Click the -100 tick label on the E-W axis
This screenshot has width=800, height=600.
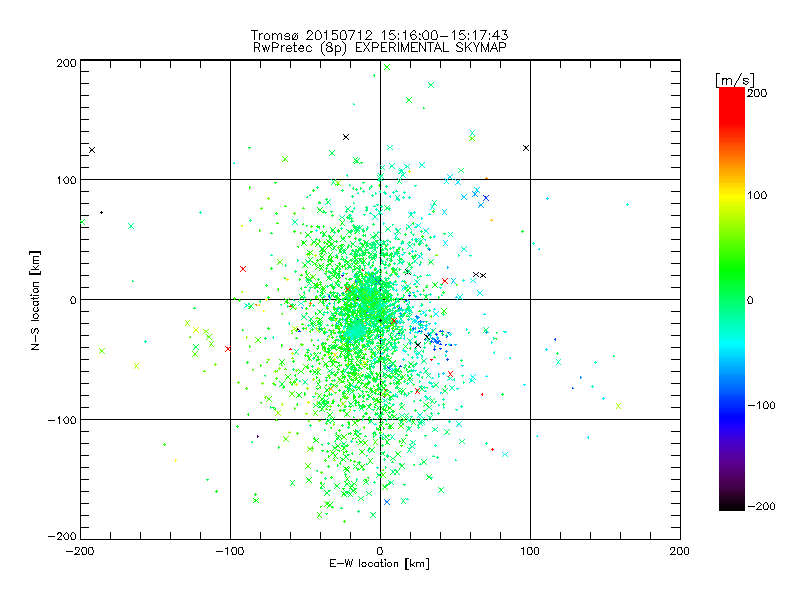point(230,551)
